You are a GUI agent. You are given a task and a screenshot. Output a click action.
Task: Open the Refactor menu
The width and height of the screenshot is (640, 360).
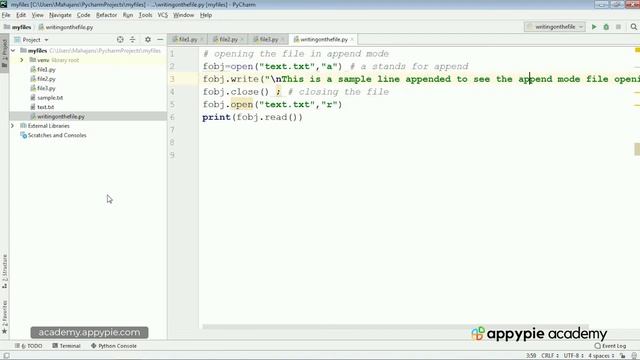106,15
